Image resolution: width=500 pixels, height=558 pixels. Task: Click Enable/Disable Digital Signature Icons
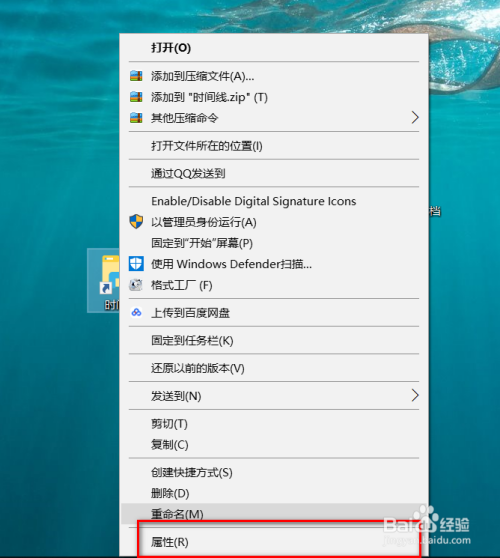(274, 201)
